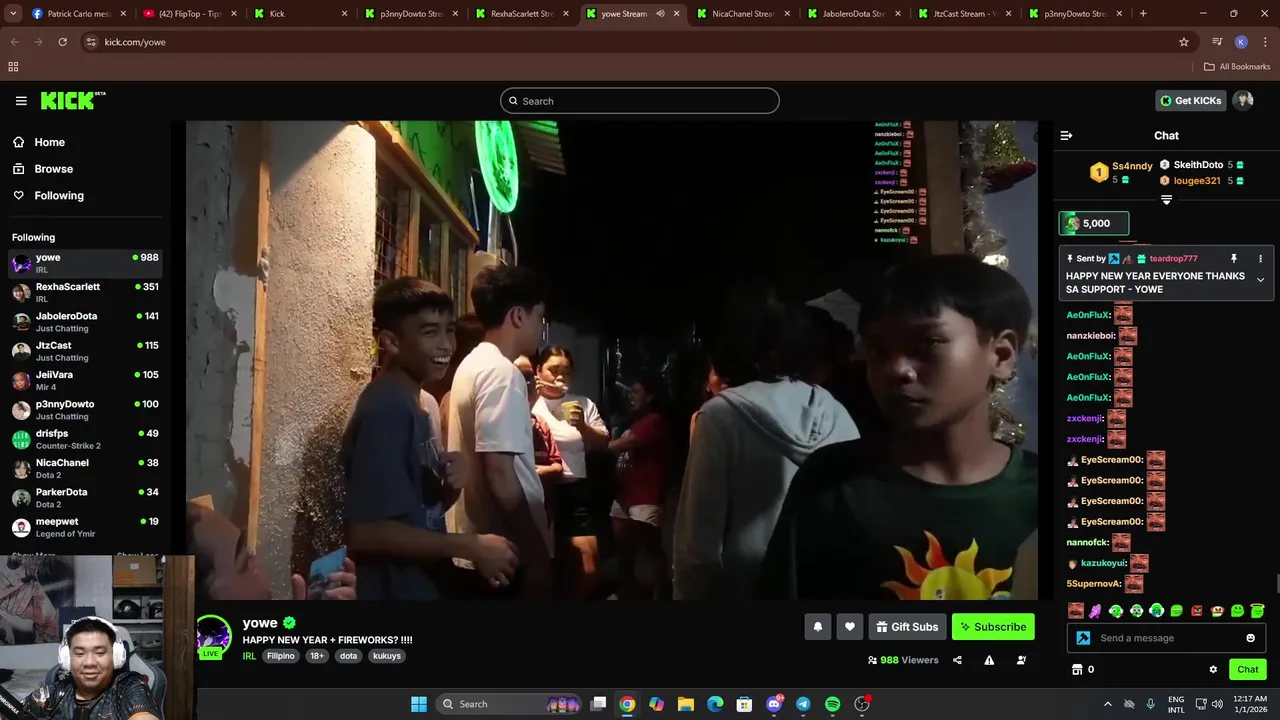Click the IRL category link
1280x720 pixels.
249,656
